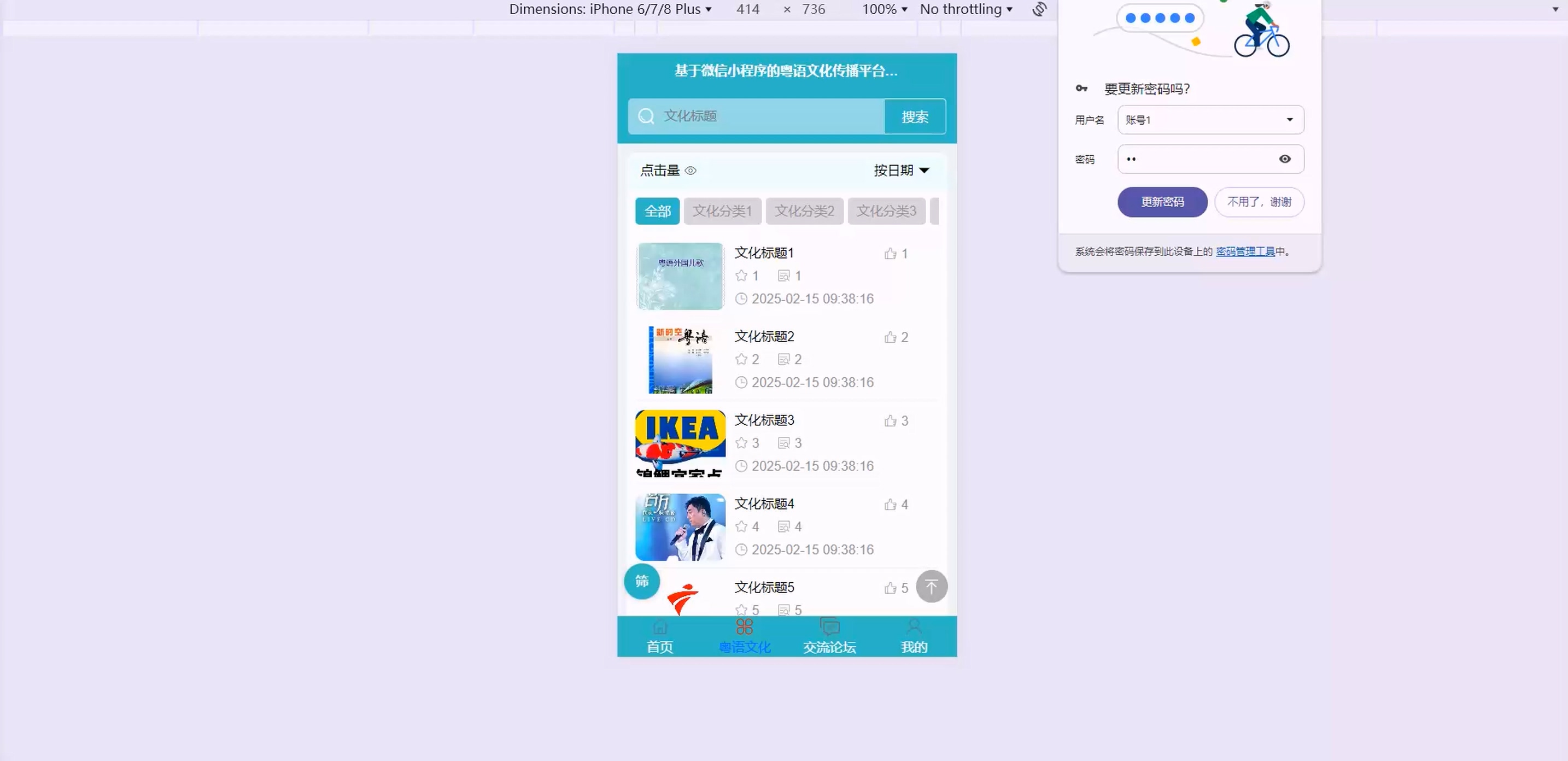Screen dimensions: 1568x761
Task: Click the clock icon on 文化标题4
Action: (x=741, y=550)
